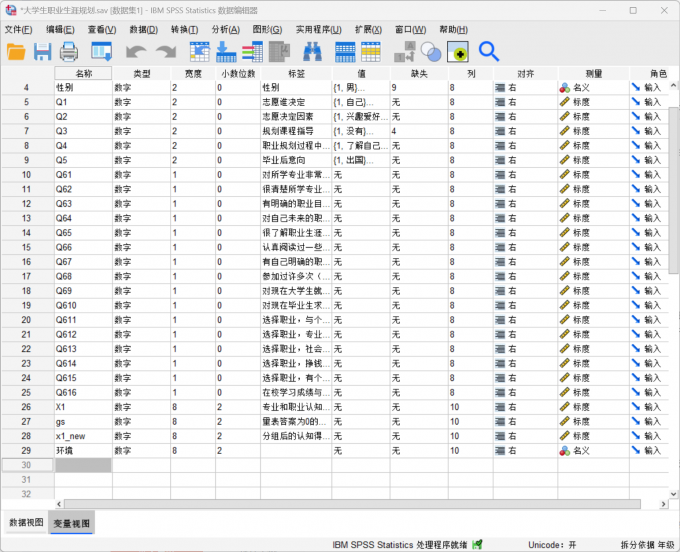The width and height of the screenshot is (680, 552).
Task: Click the input role arrow icon in row Q3
Action: (x=636, y=131)
